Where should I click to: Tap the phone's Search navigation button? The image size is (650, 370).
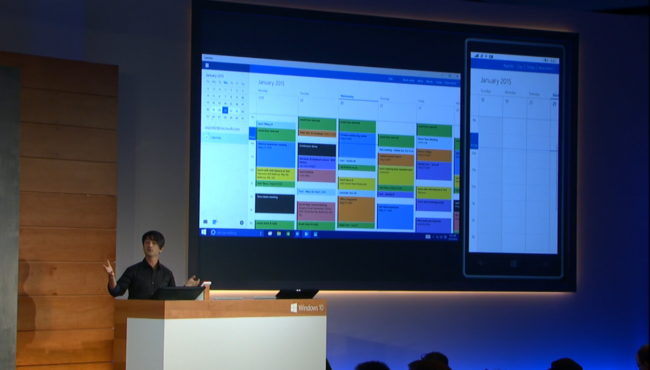point(545,264)
